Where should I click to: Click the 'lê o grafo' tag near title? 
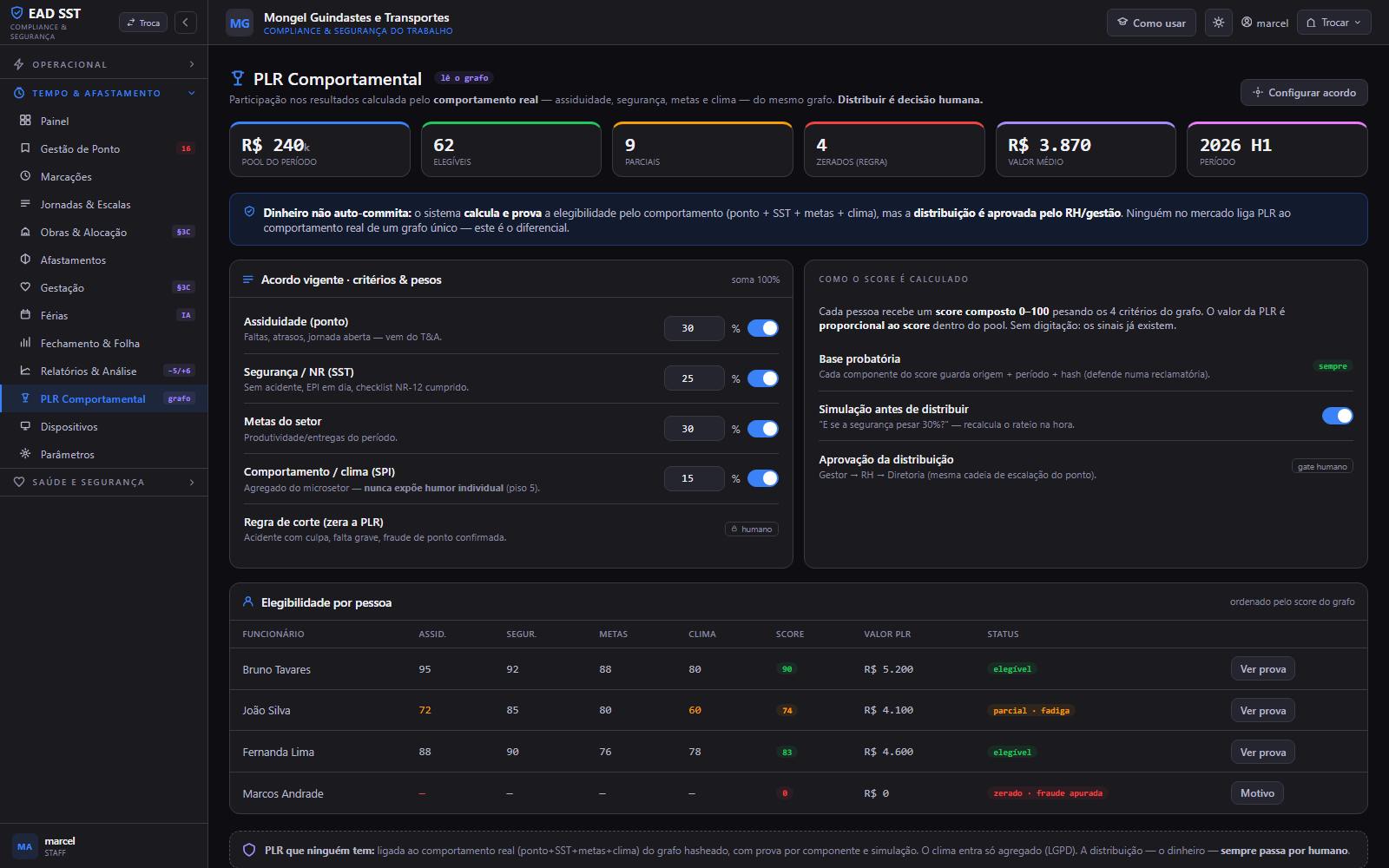coord(464,78)
